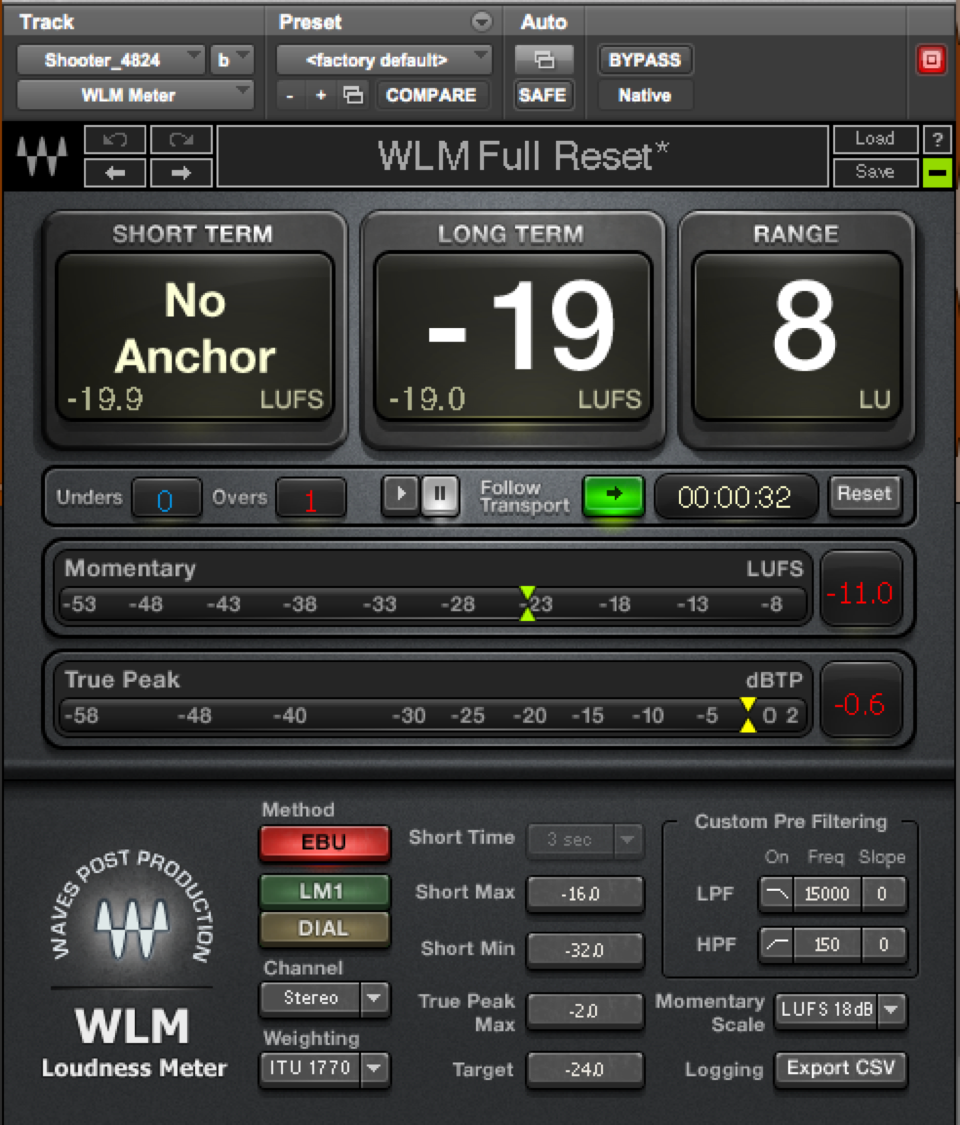960x1125 pixels.
Task: Toggle the HPF filter on icon
Action: [776, 944]
